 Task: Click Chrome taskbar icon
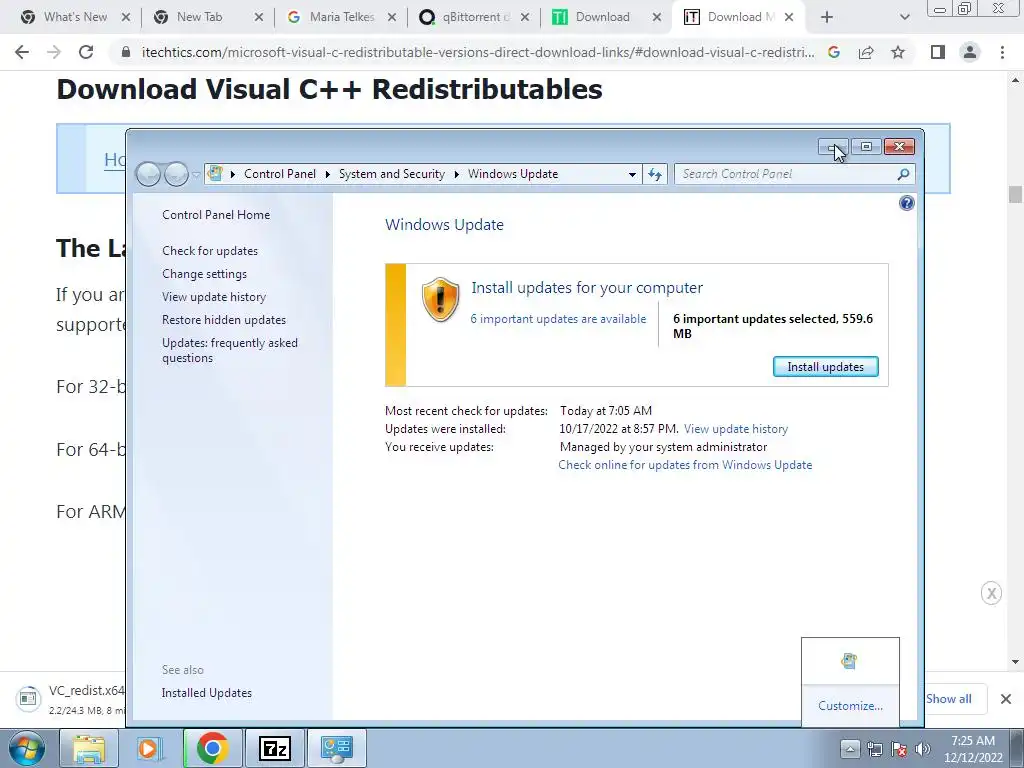pos(212,748)
